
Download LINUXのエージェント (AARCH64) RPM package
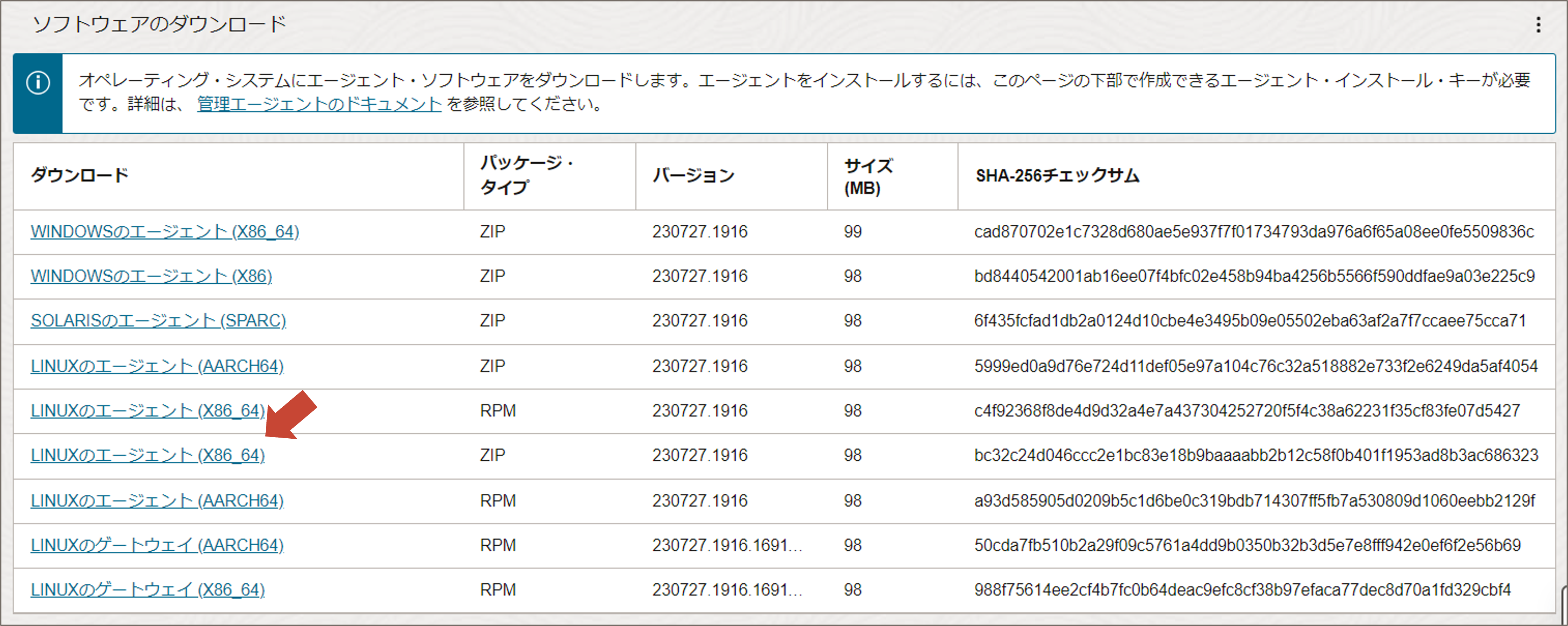(157, 501)
